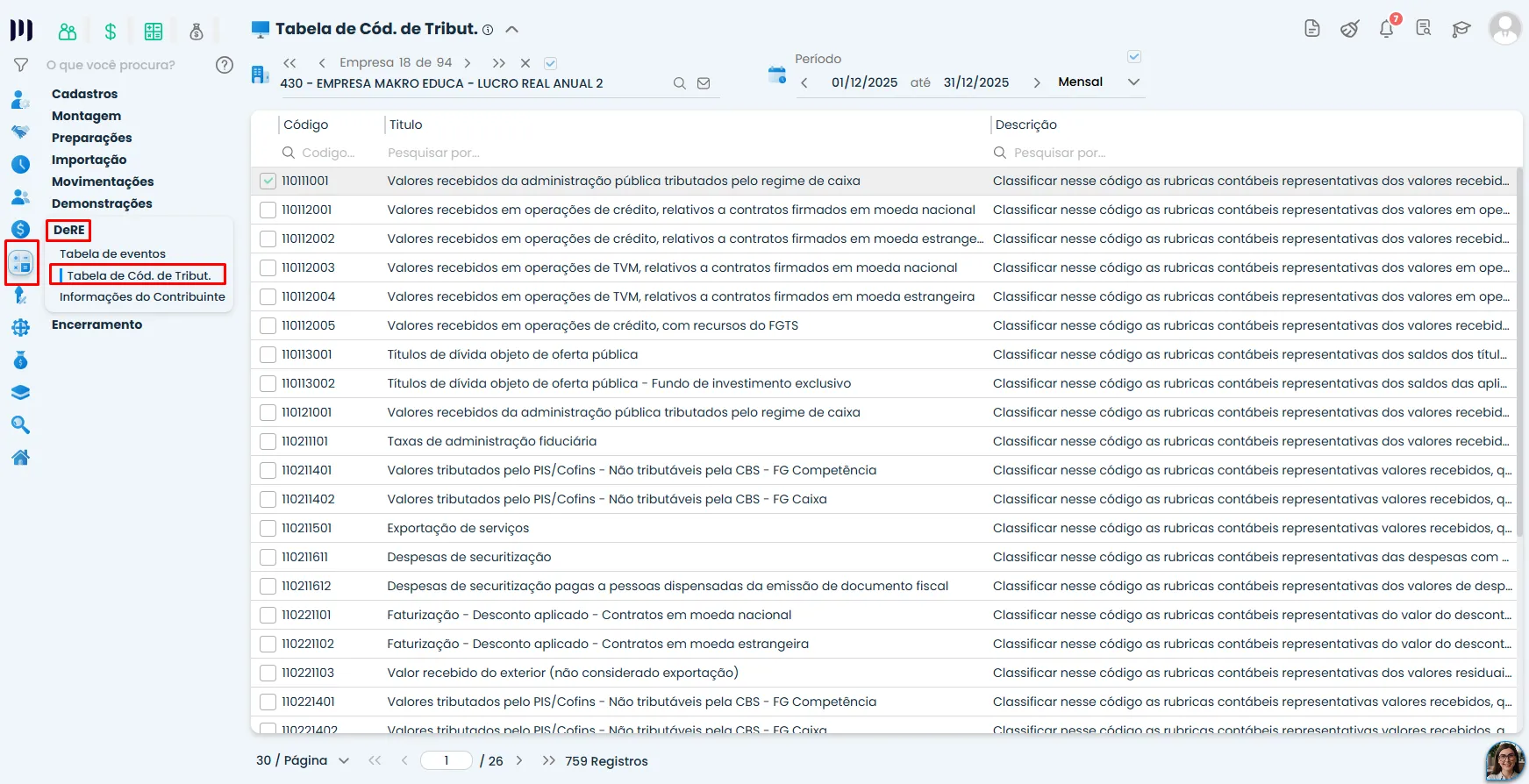Click the broom clean icon
The width and height of the screenshot is (1529, 784).
pos(1350,29)
